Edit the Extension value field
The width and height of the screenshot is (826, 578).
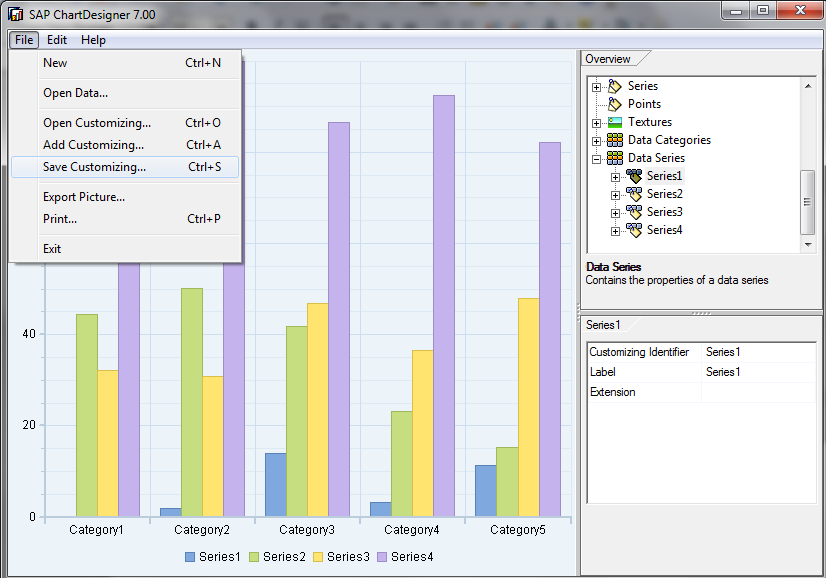(759, 392)
